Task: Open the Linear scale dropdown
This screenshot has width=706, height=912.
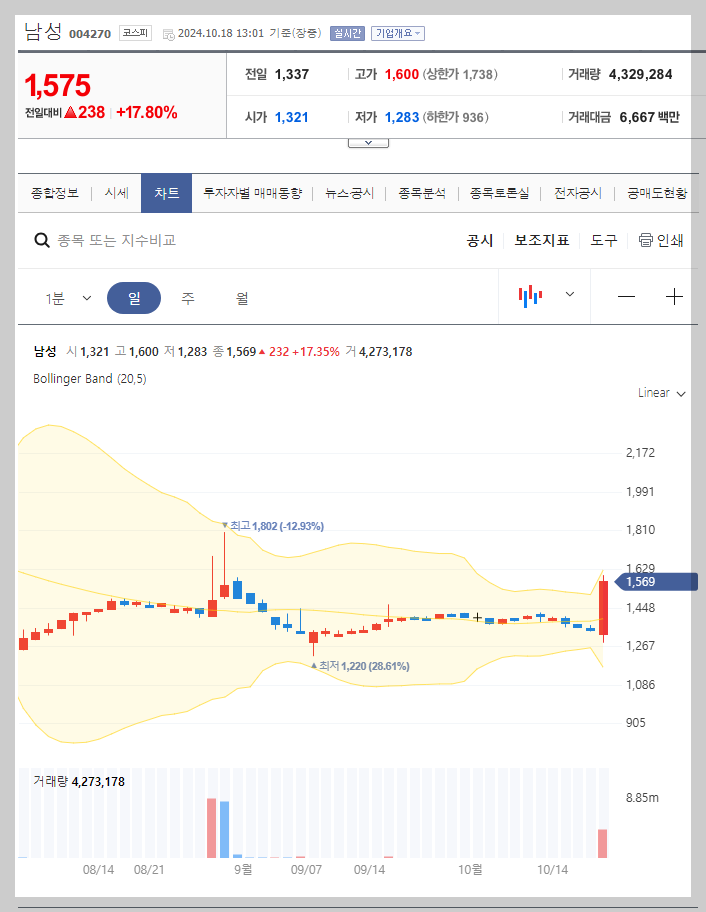Action: click(x=659, y=393)
